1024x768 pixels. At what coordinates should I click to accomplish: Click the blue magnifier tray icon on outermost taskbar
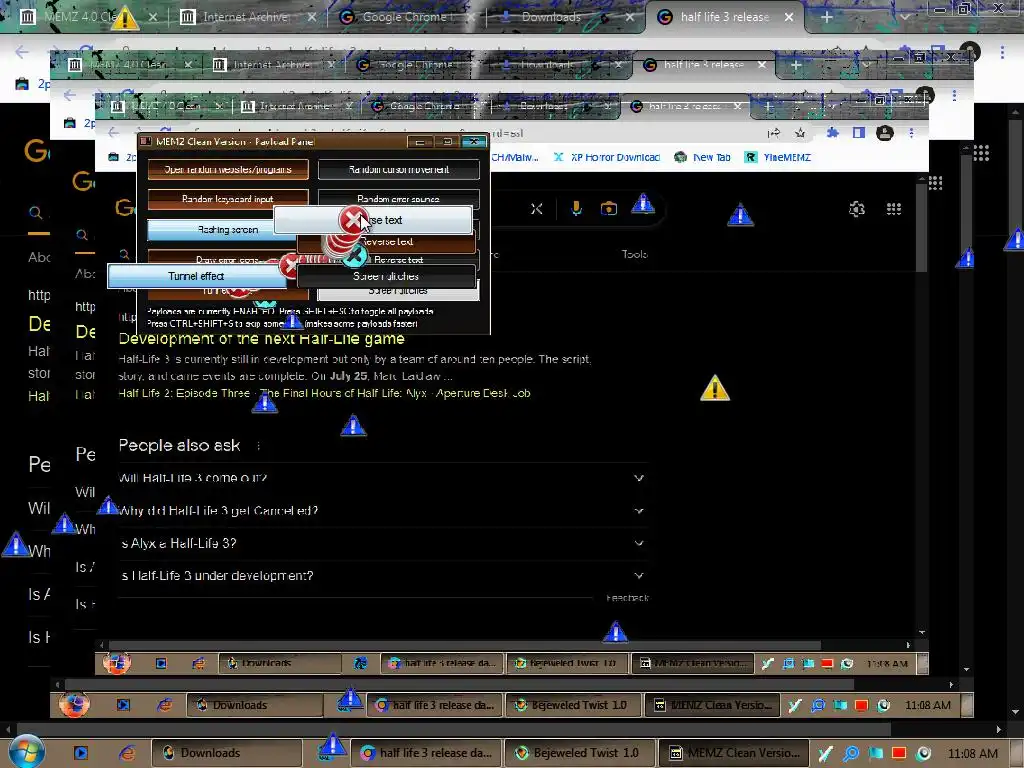click(x=851, y=753)
